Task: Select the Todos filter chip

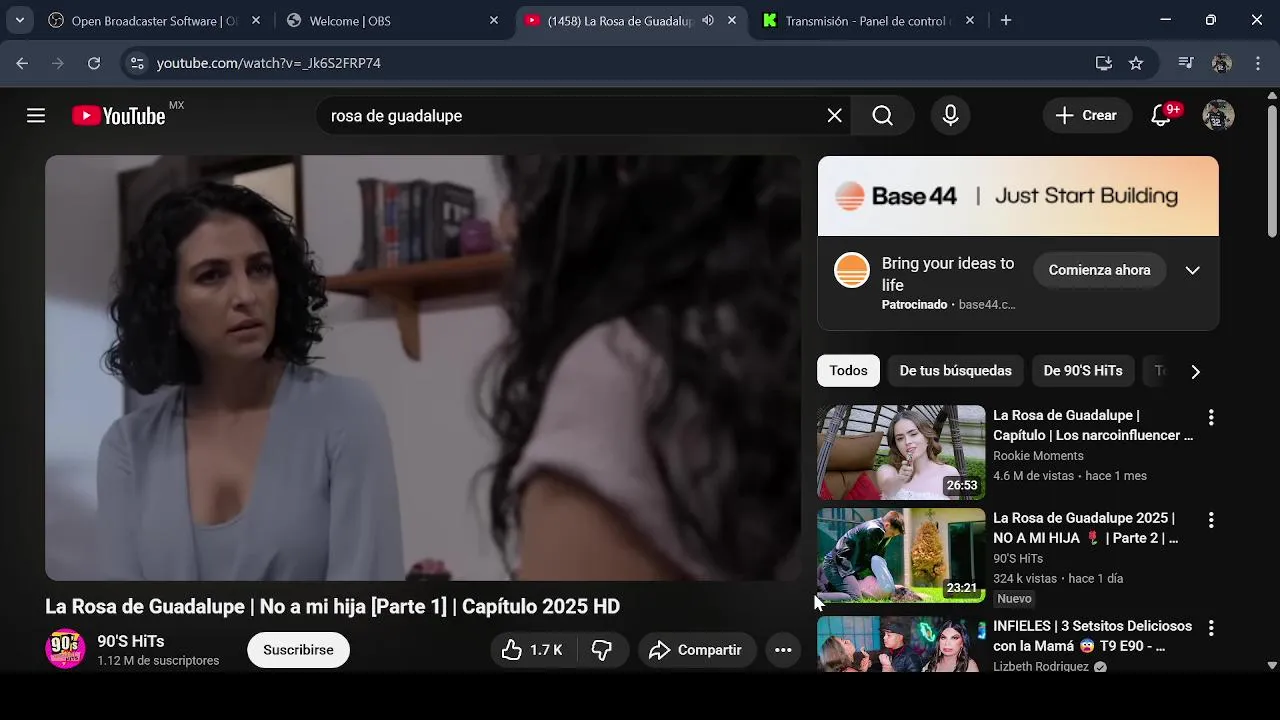Action: pyautogui.click(x=848, y=371)
